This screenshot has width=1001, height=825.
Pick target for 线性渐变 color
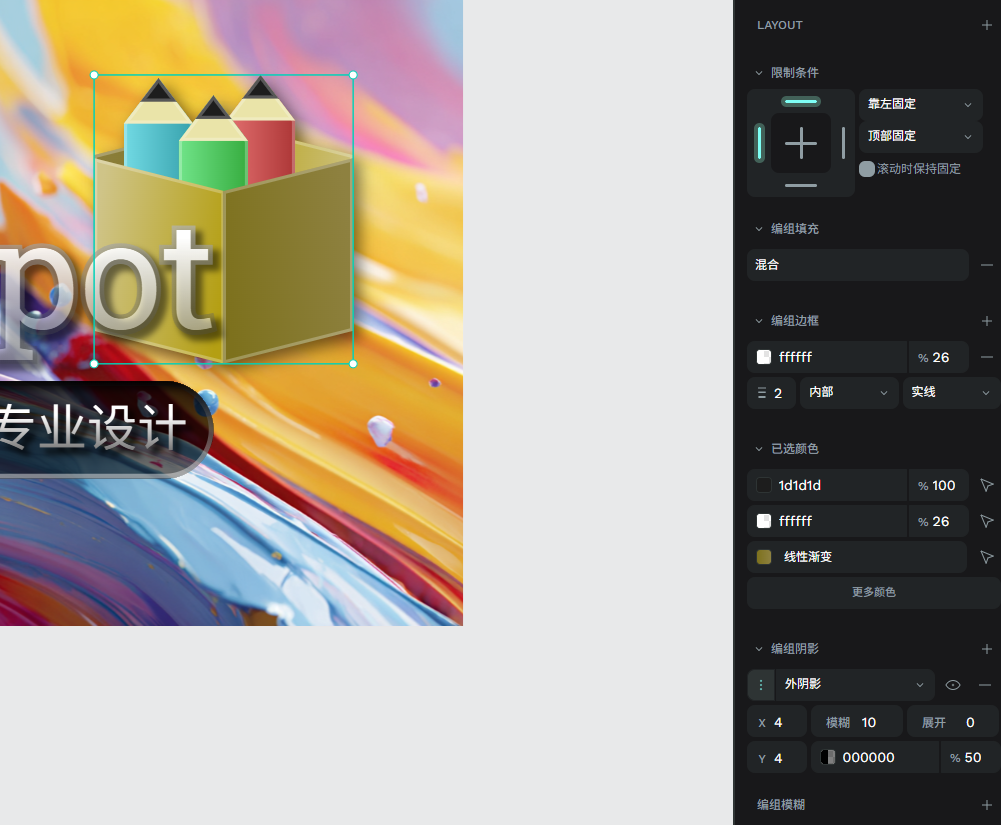click(986, 557)
